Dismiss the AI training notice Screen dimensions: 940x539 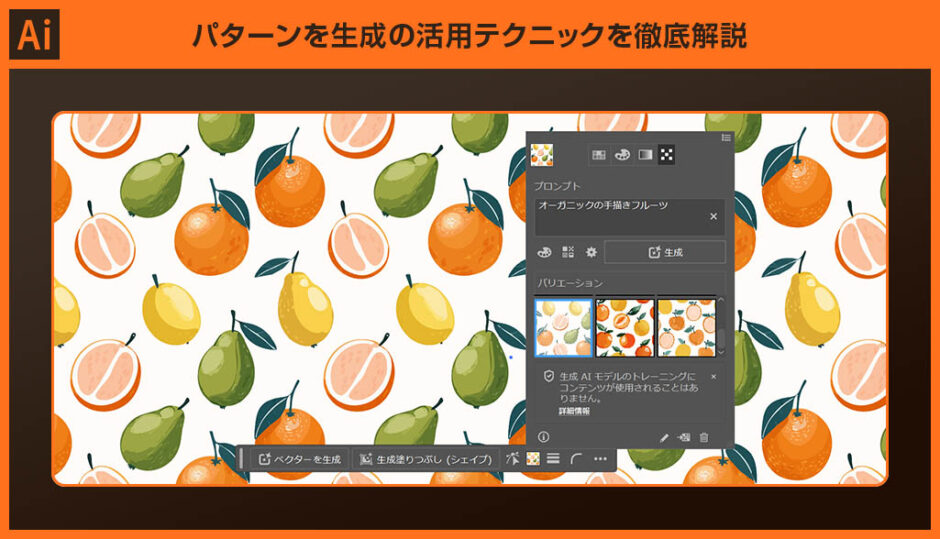713,376
